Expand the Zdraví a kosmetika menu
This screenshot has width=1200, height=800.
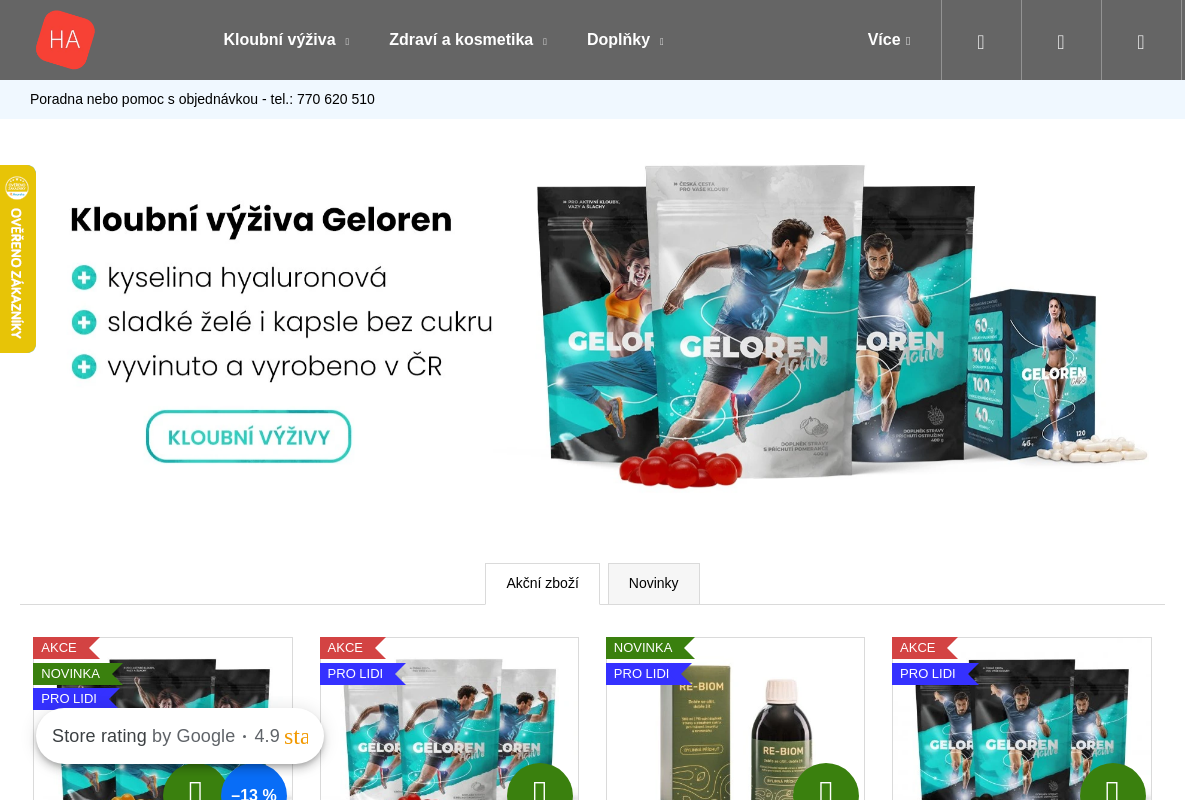(x=468, y=40)
